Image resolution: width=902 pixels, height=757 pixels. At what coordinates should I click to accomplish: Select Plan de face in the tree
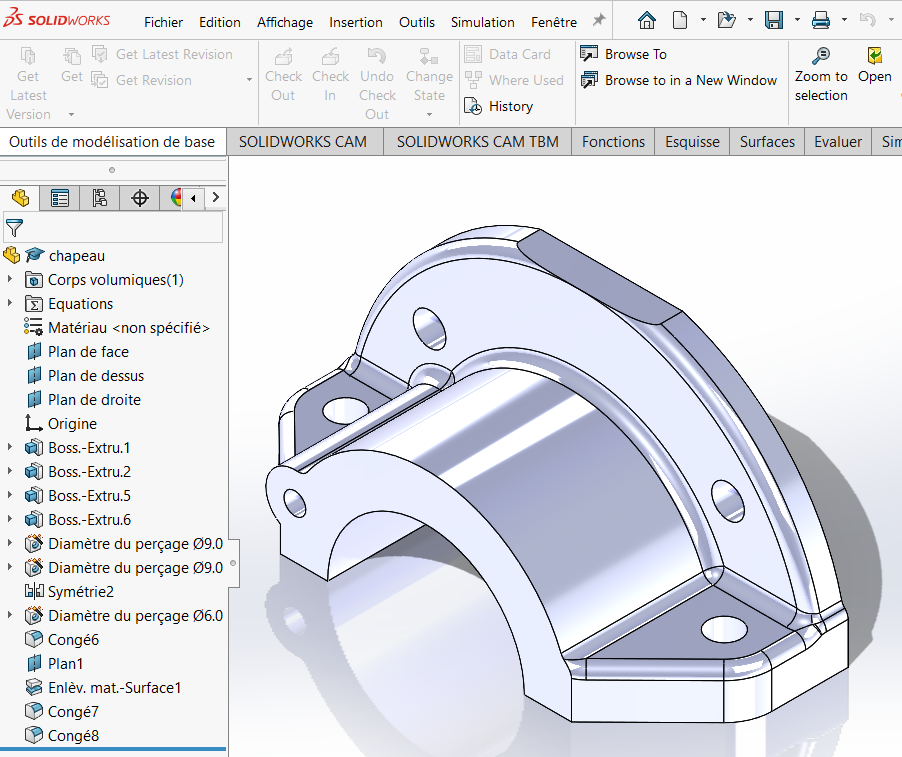(89, 351)
